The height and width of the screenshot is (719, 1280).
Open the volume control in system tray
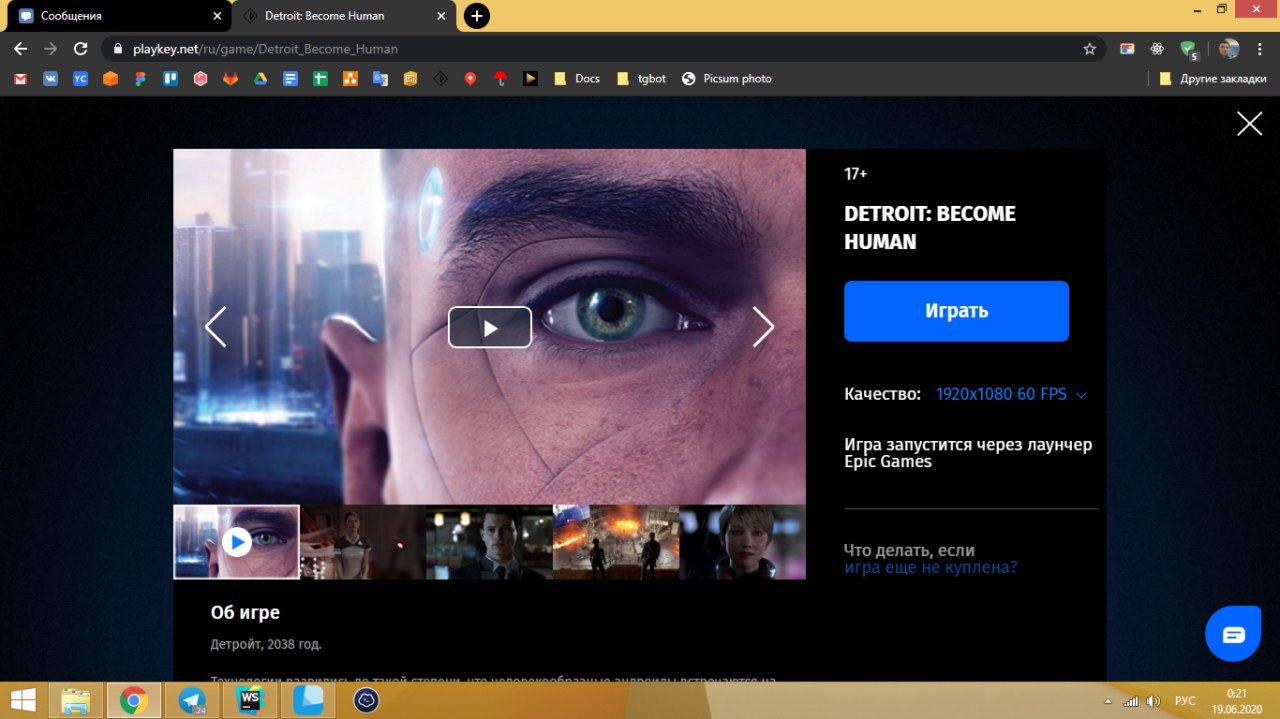point(1153,701)
